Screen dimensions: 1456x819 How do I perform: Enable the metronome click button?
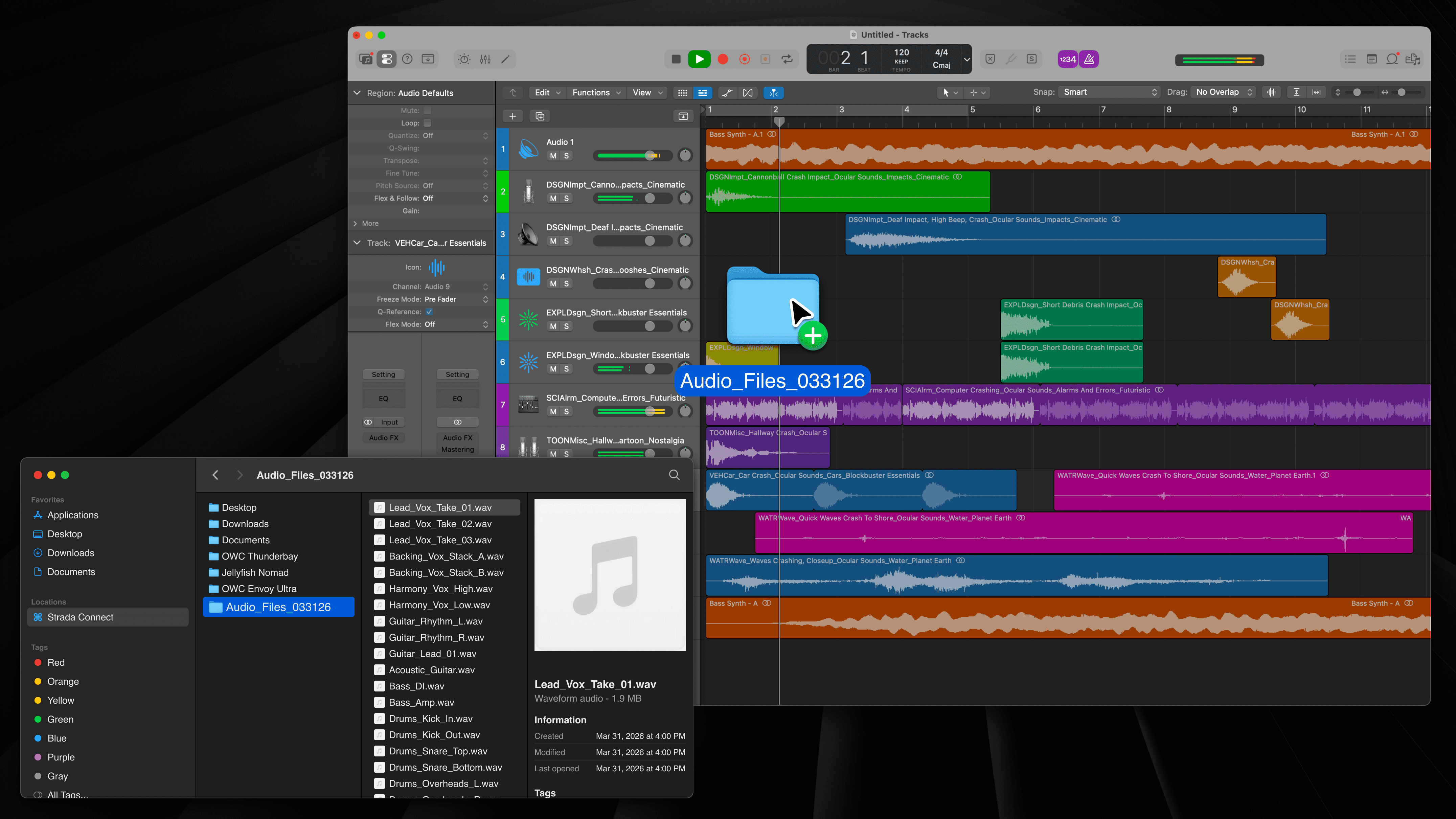[x=1089, y=59]
